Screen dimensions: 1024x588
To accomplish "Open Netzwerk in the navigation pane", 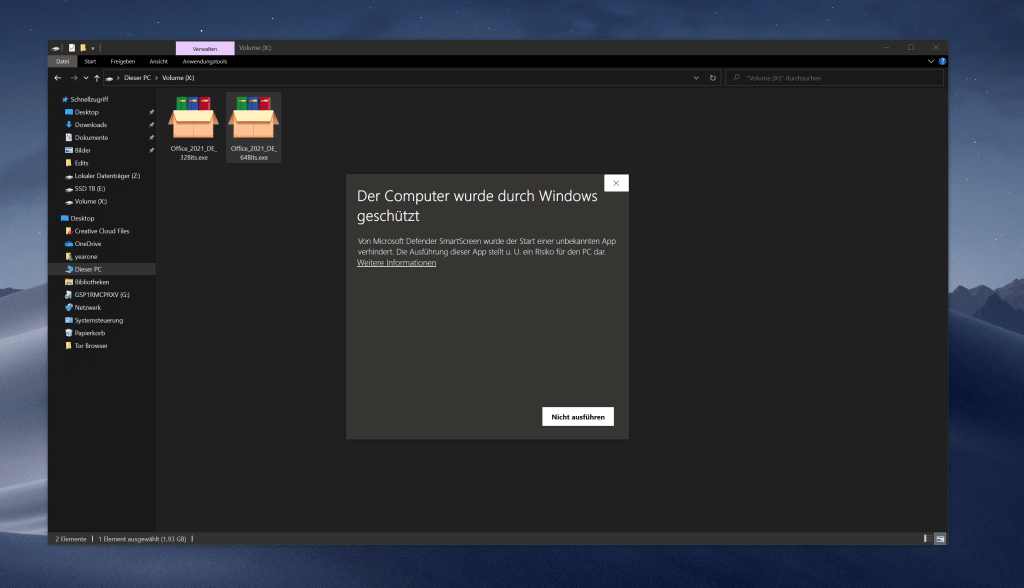I will pos(88,308).
